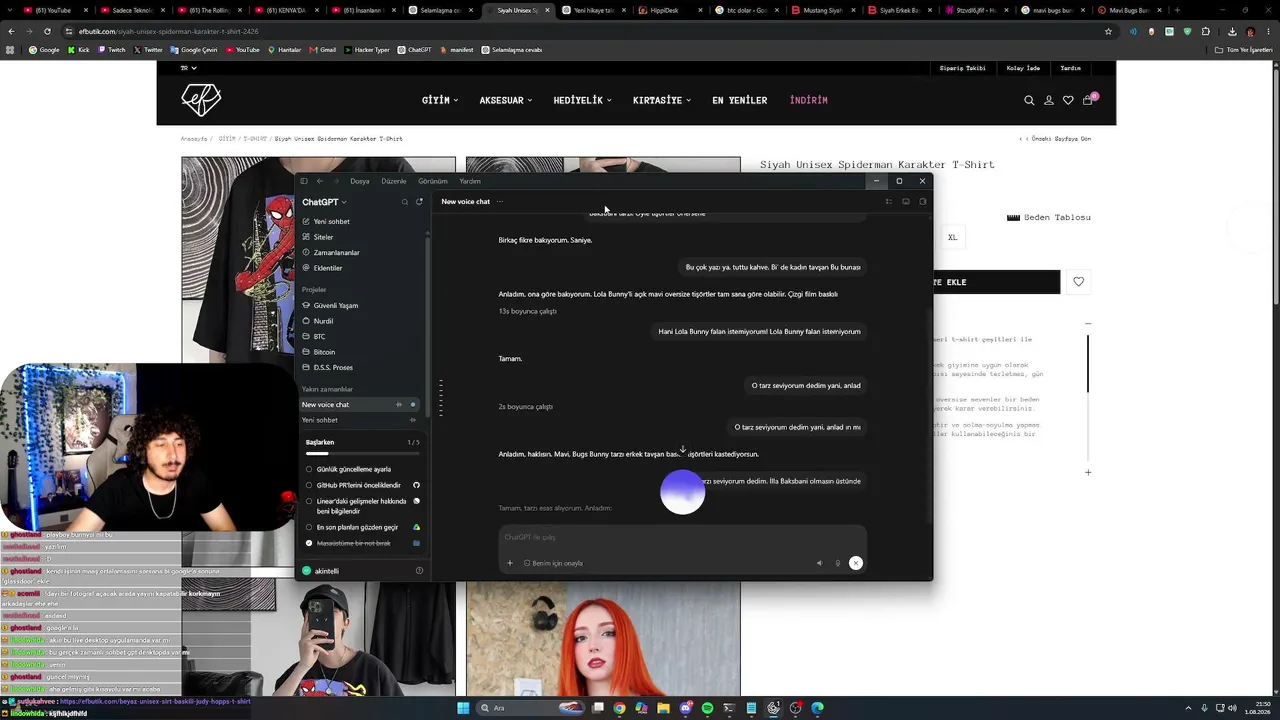Screen dimensions: 1280x720
Task: Open Sipariş Takibi link
Action: [962, 68]
